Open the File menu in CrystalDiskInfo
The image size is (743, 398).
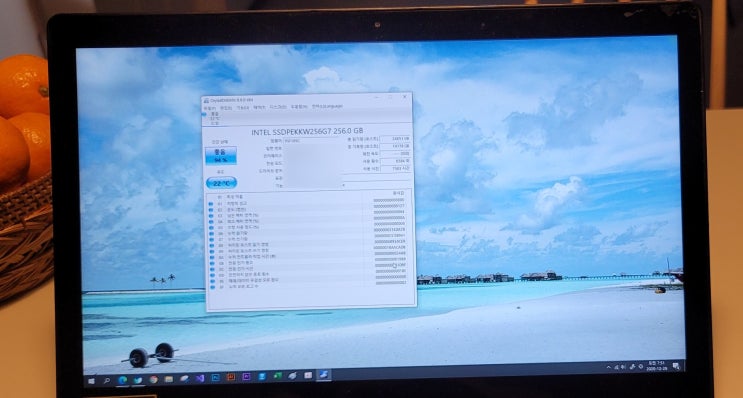(209, 108)
